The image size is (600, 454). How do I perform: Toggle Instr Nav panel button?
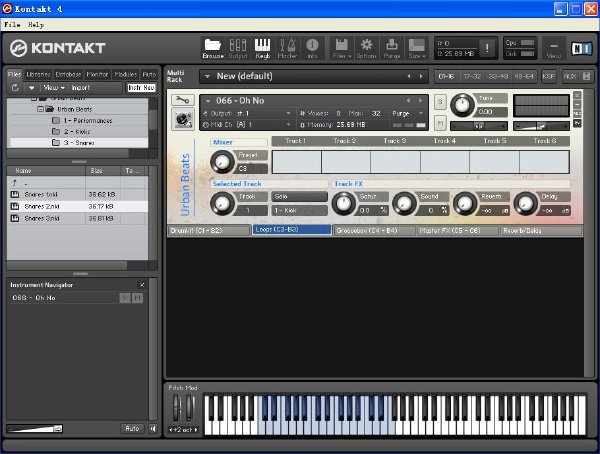(x=141, y=88)
